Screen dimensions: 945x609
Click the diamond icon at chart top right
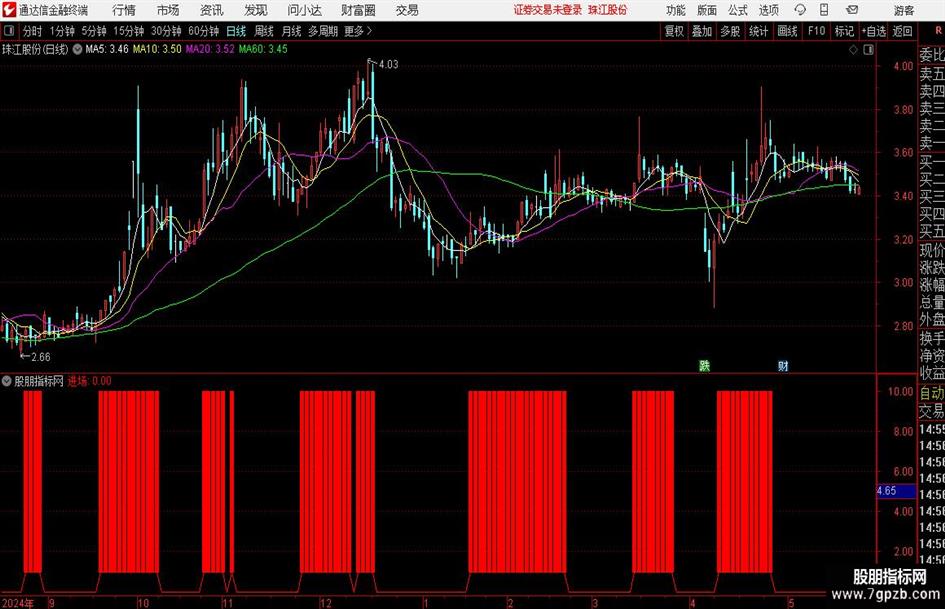tap(853, 50)
